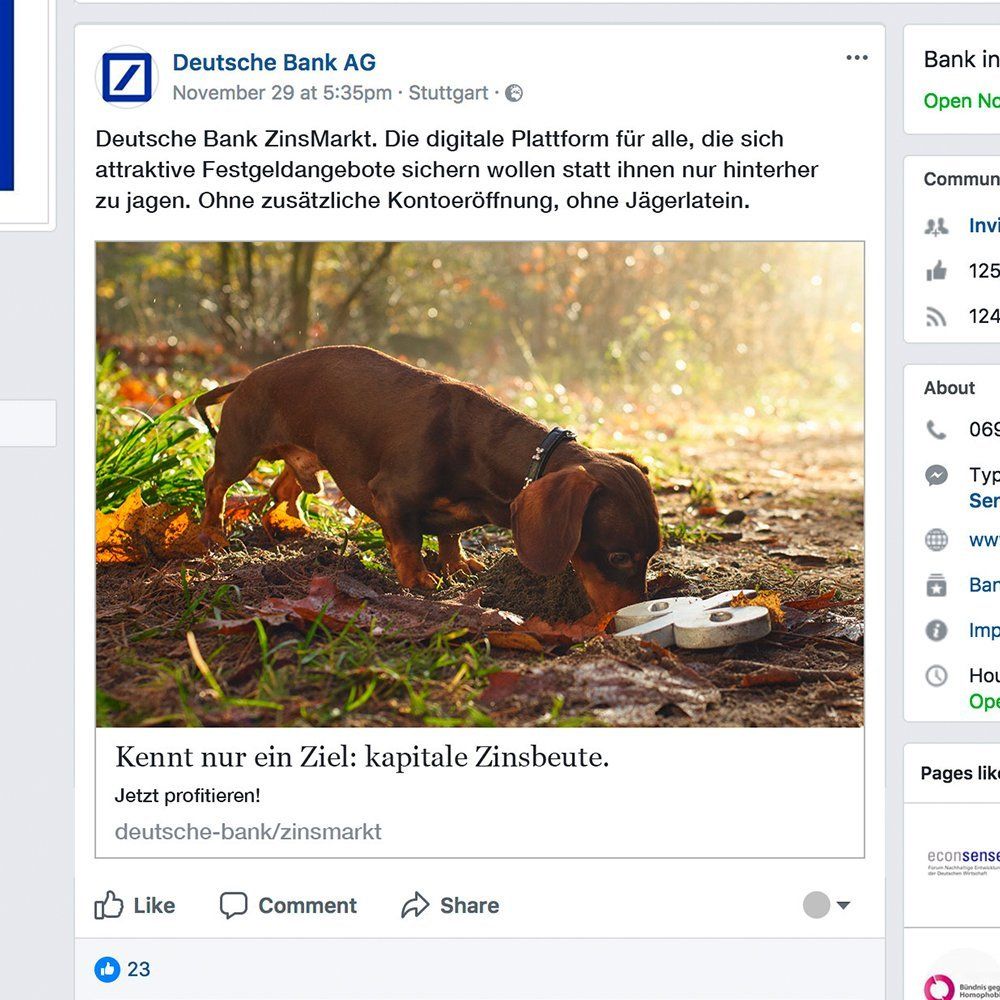This screenshot has height=1000, width=1000.
Task: Click the clock hours icon
Action: [x=936, y=676]
